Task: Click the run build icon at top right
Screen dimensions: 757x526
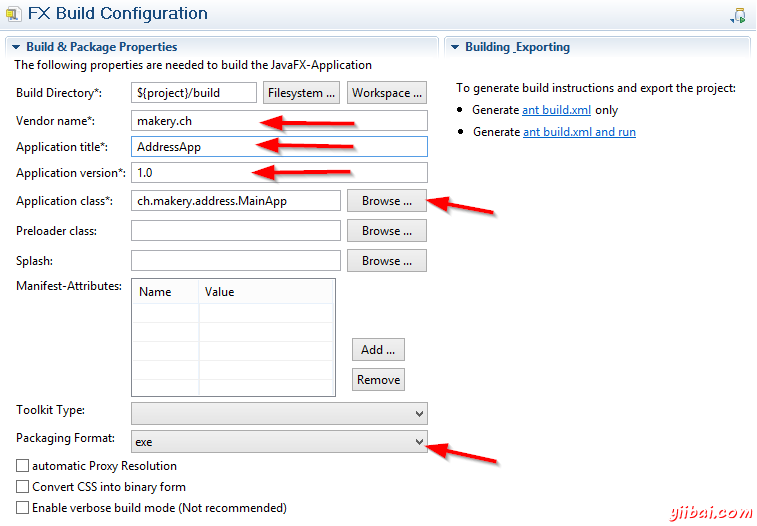Action: point(738,15)
